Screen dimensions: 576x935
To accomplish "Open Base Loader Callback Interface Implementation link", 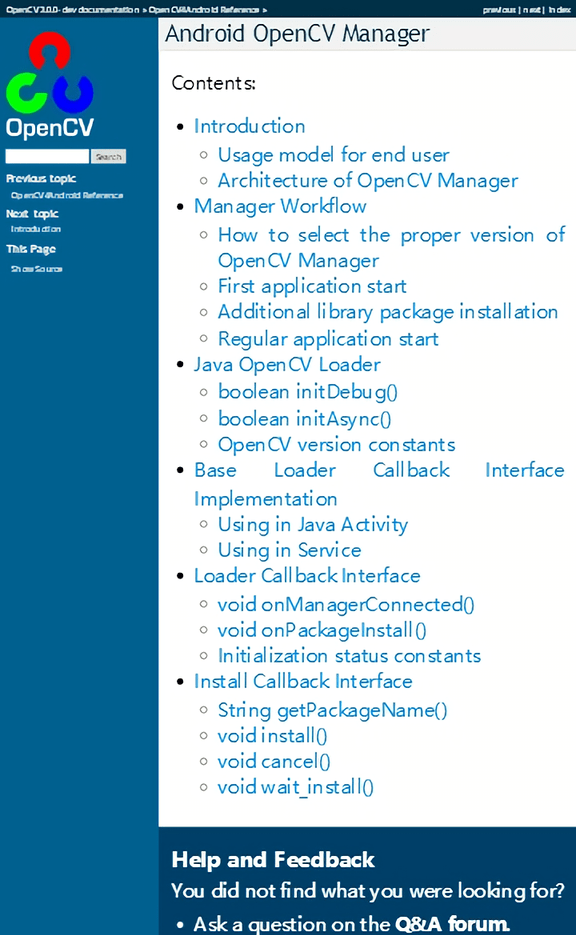I will [379, 484].
